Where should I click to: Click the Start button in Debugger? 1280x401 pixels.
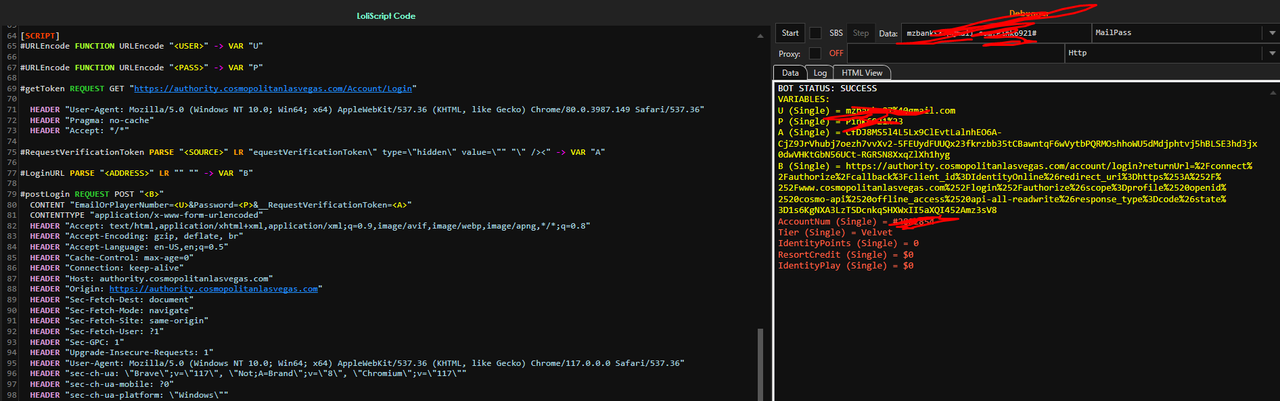(789, 33)
